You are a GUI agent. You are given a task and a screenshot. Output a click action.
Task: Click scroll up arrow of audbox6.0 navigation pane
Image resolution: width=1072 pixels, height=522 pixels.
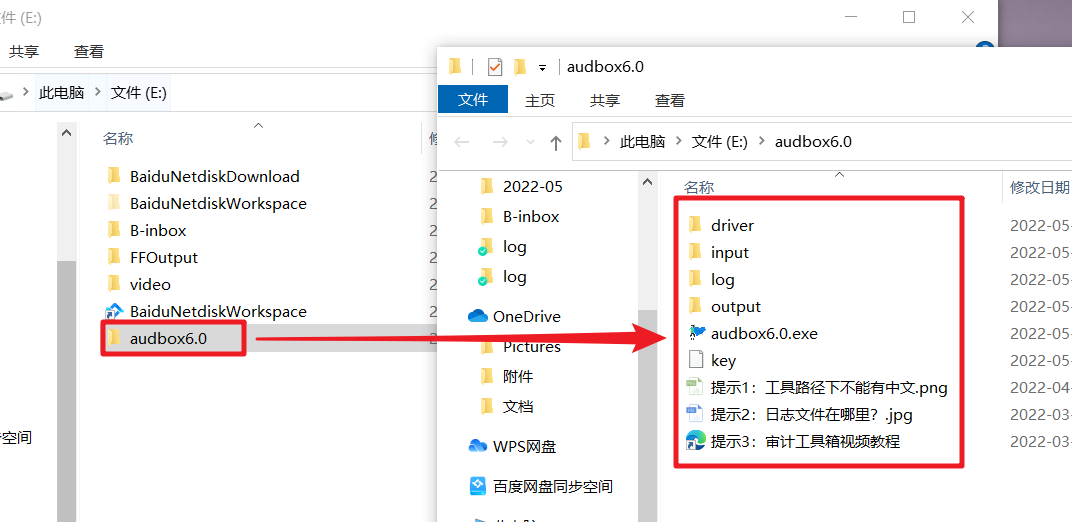647,182
